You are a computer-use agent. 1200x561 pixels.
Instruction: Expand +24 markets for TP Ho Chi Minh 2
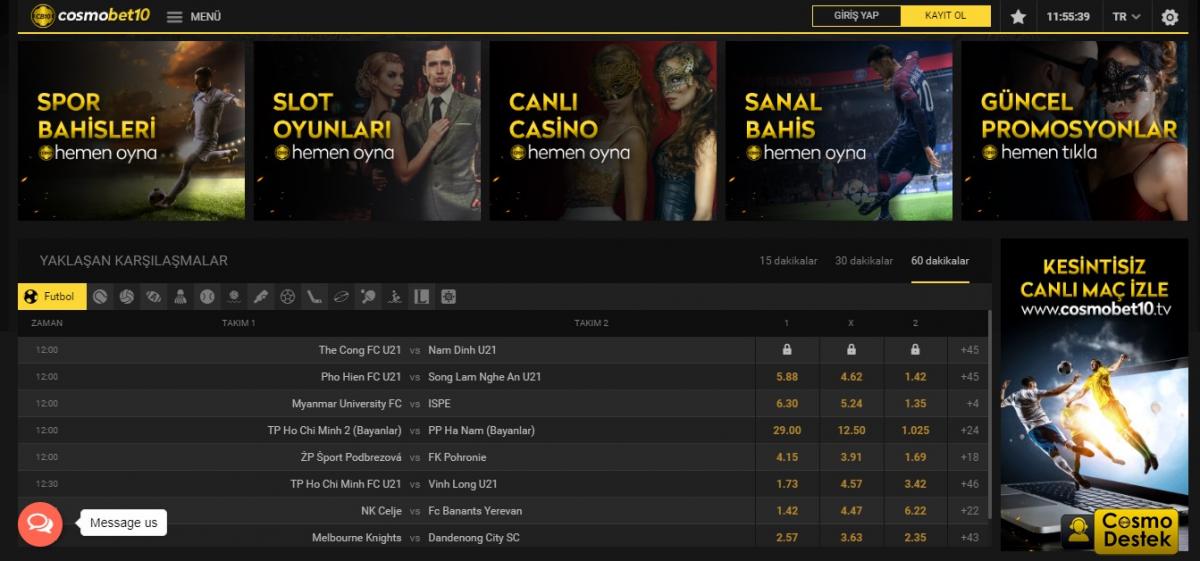tap(968, 431)
